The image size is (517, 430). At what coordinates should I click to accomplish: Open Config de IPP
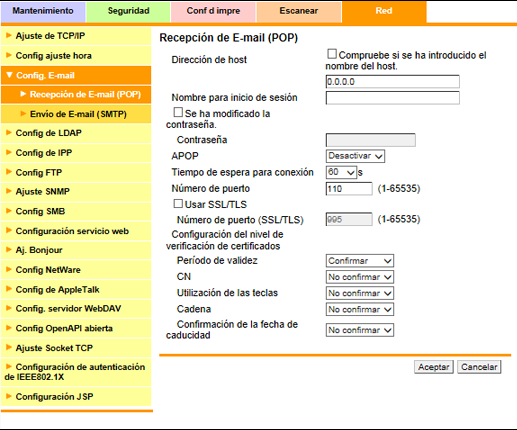click(x=76, y=153)
